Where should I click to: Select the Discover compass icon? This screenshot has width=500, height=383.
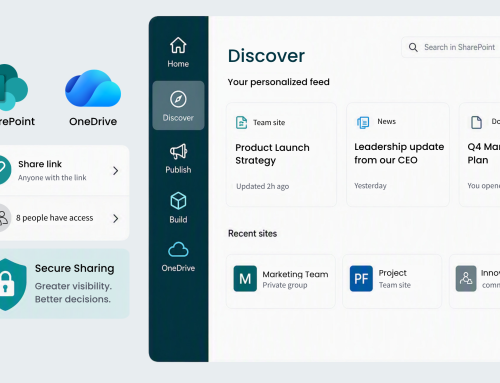click(178, 99)
